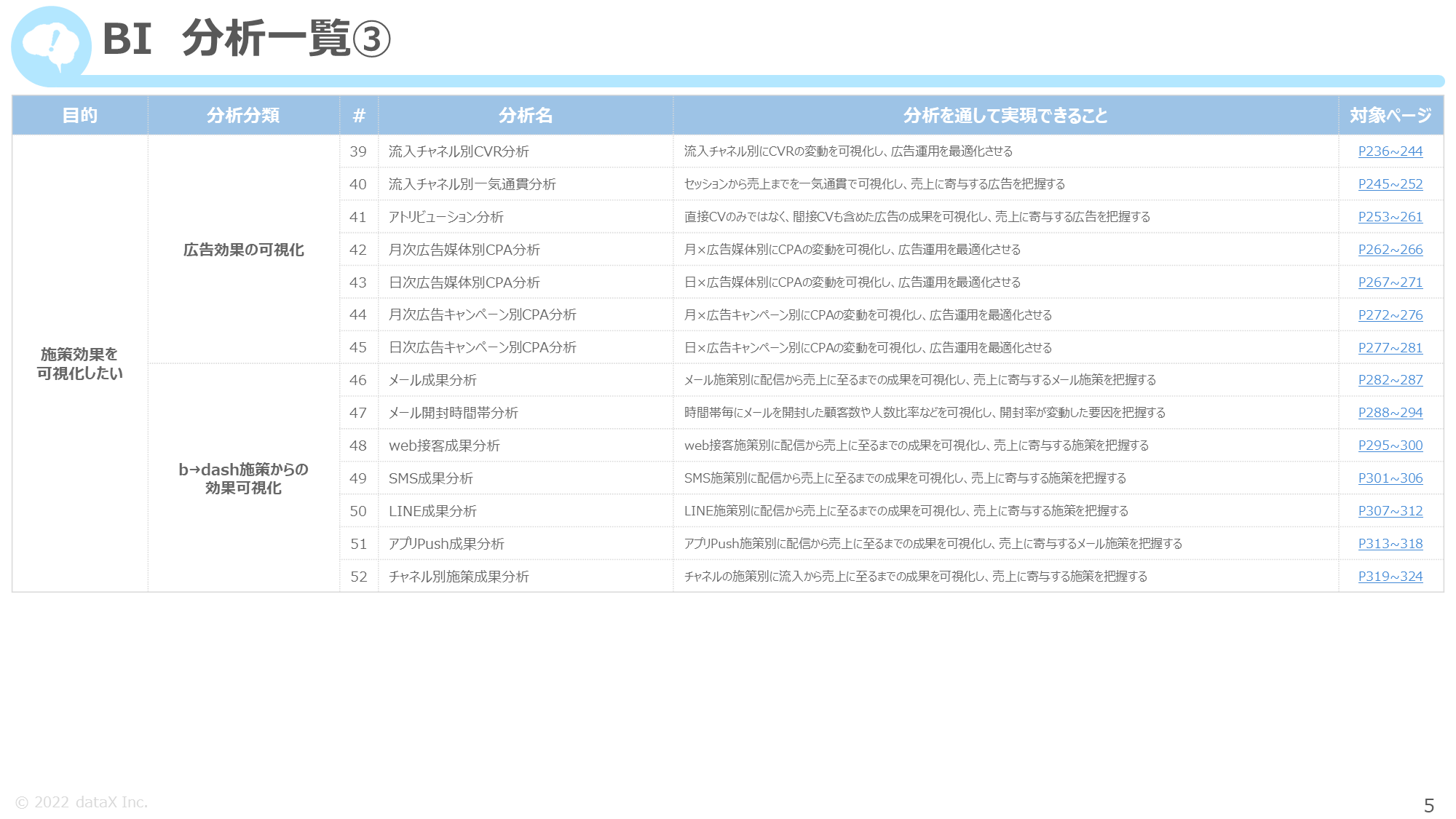This screenshot has height=819, width=1456.
Task: Click the # column header
Action: click(x=359, y=115)
